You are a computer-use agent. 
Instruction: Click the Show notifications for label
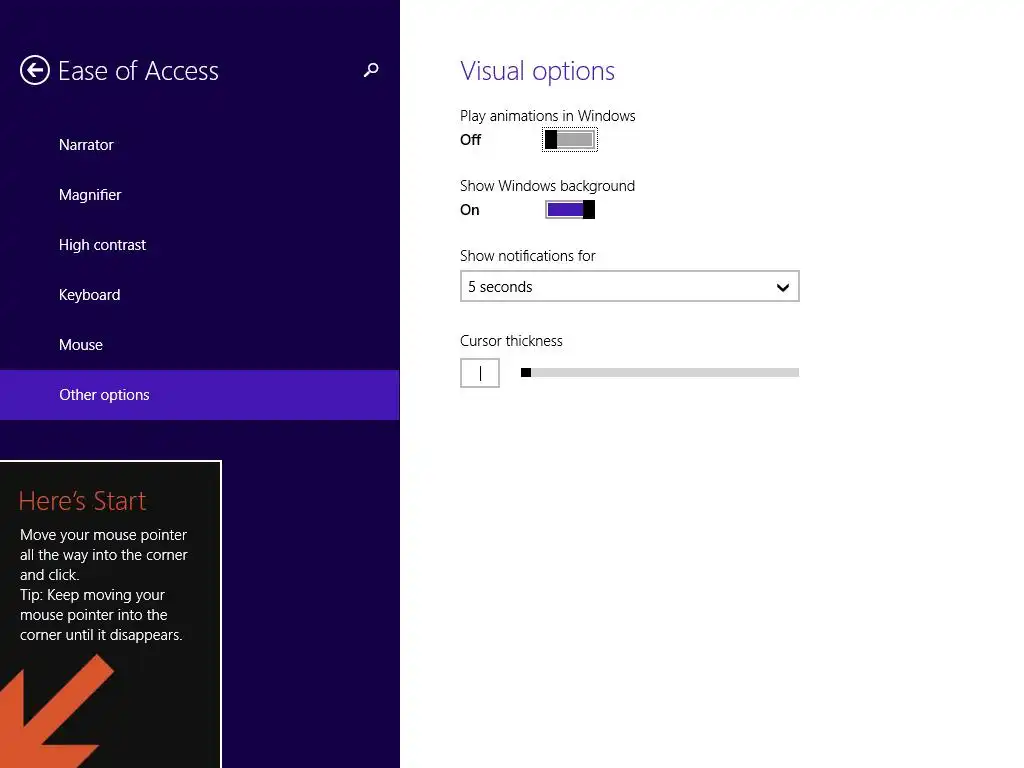coord(528,256)
